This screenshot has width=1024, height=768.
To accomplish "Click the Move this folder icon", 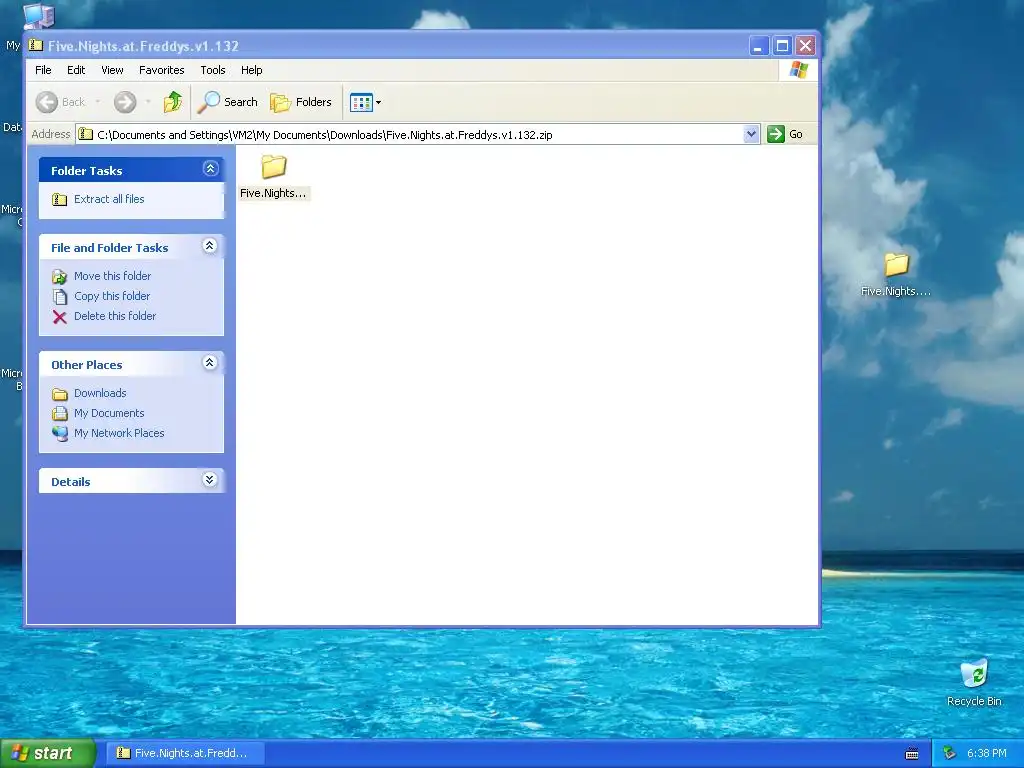I will point(59,277).
